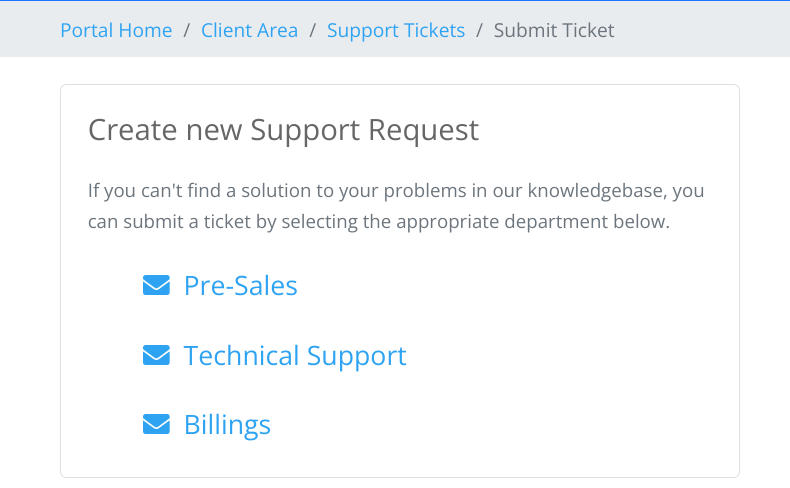The height and width of the screenshot is (488, 790).
Task: Click the envelope icon beside Technical Support
Action: 156,356
